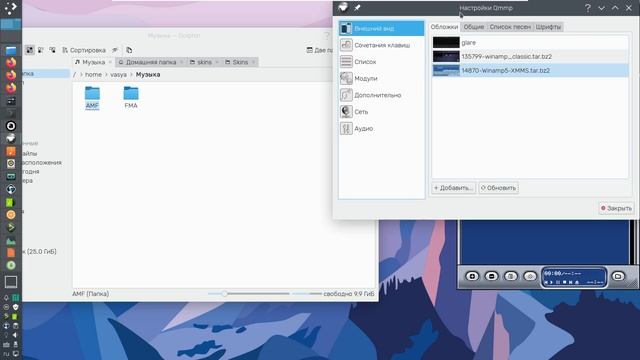Click the previous track mini control in playlist
The image size is (640, 360).
(546, 282)
